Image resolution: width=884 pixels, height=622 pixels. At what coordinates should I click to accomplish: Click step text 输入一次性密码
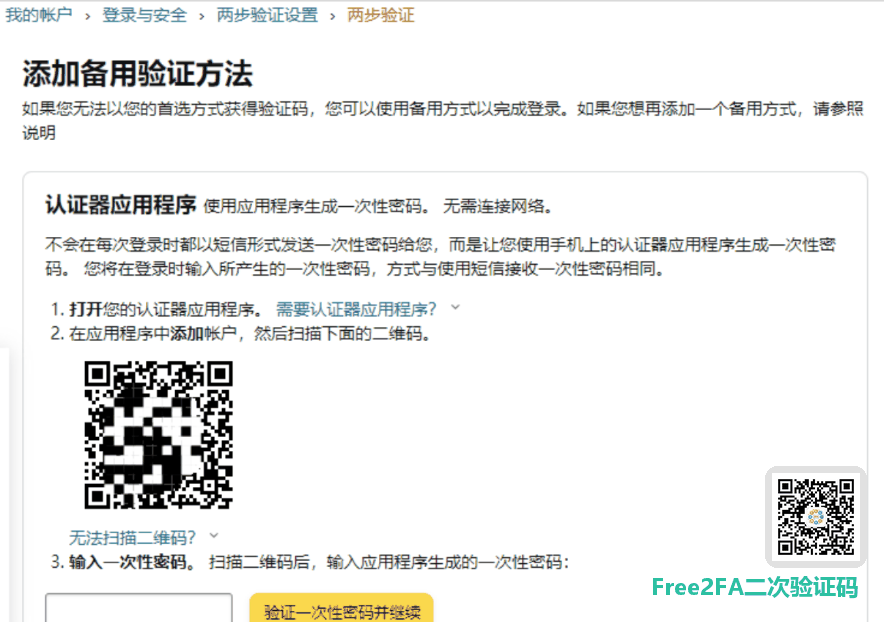click(128, 562)
